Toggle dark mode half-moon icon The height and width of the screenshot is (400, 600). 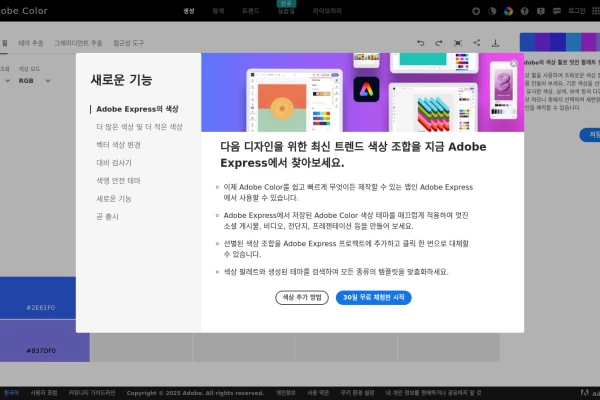(x=492, y=11)
